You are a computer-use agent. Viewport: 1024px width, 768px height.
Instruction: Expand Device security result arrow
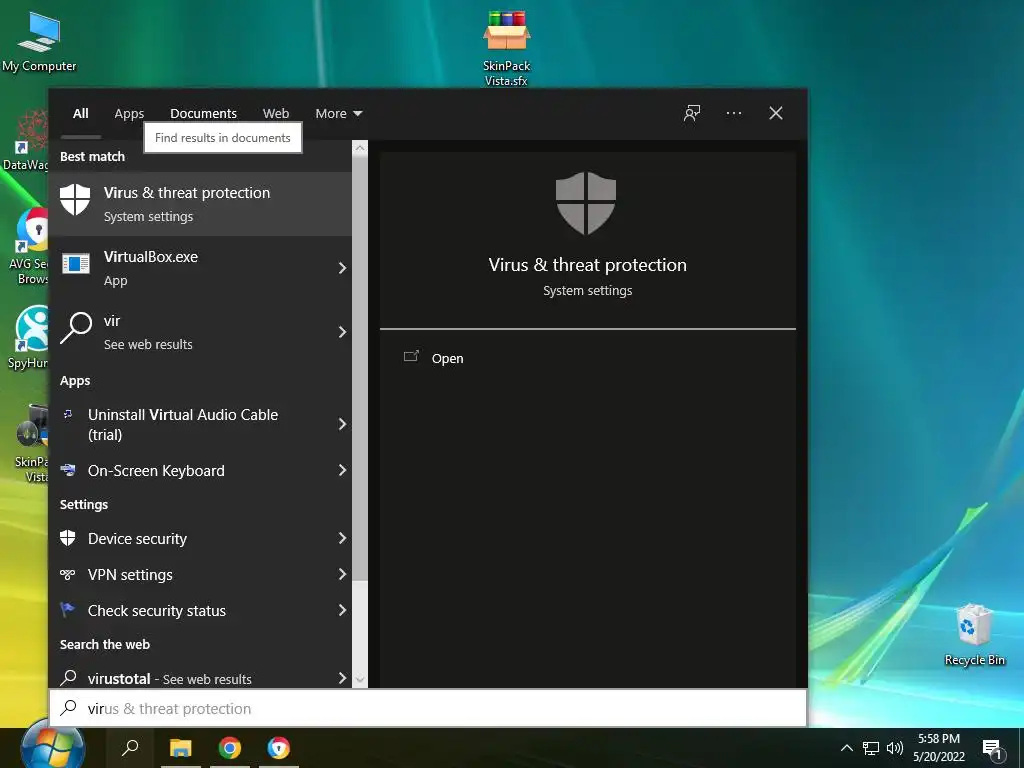tap(342, 537)
